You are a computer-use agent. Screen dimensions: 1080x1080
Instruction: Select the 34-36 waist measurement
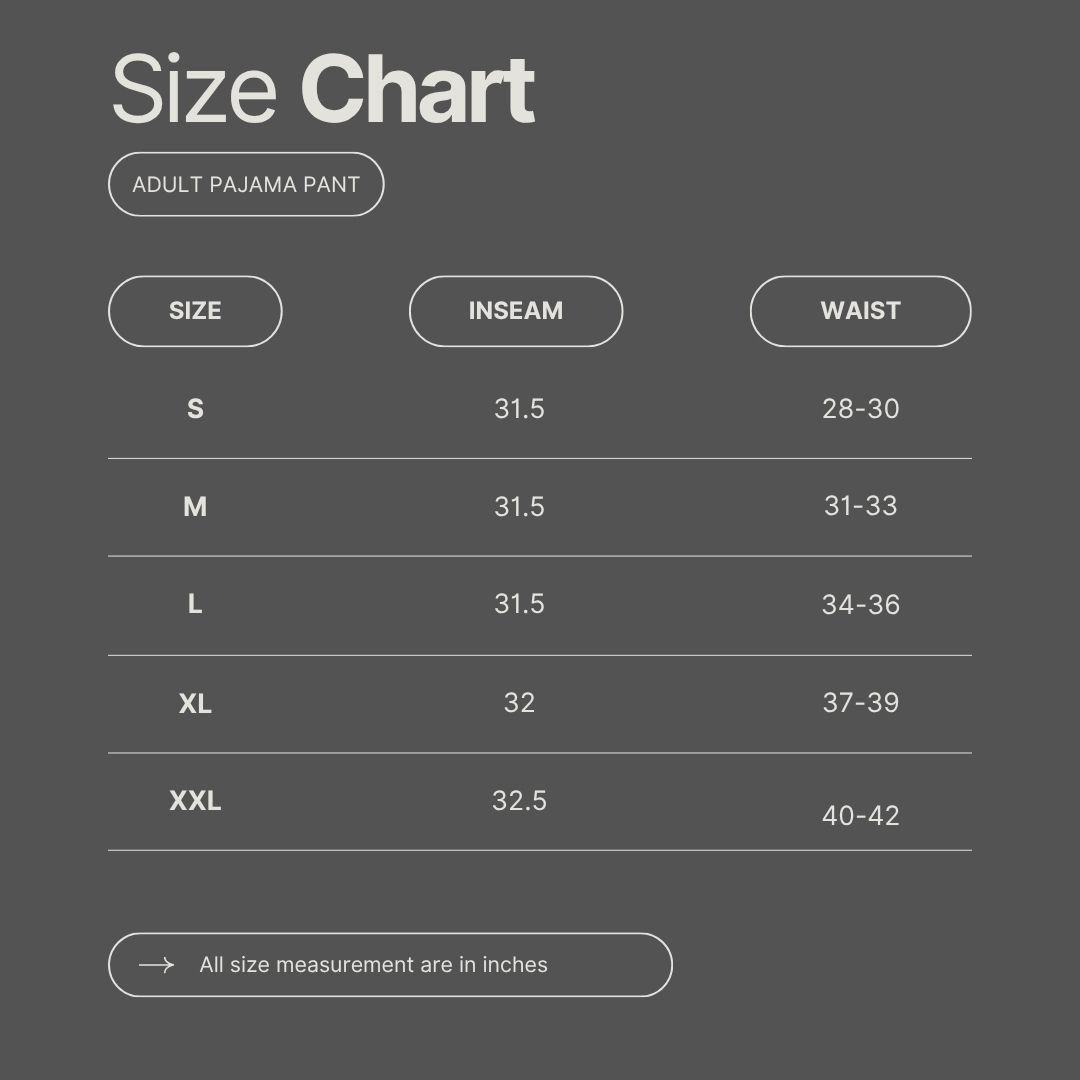(860, 605)
